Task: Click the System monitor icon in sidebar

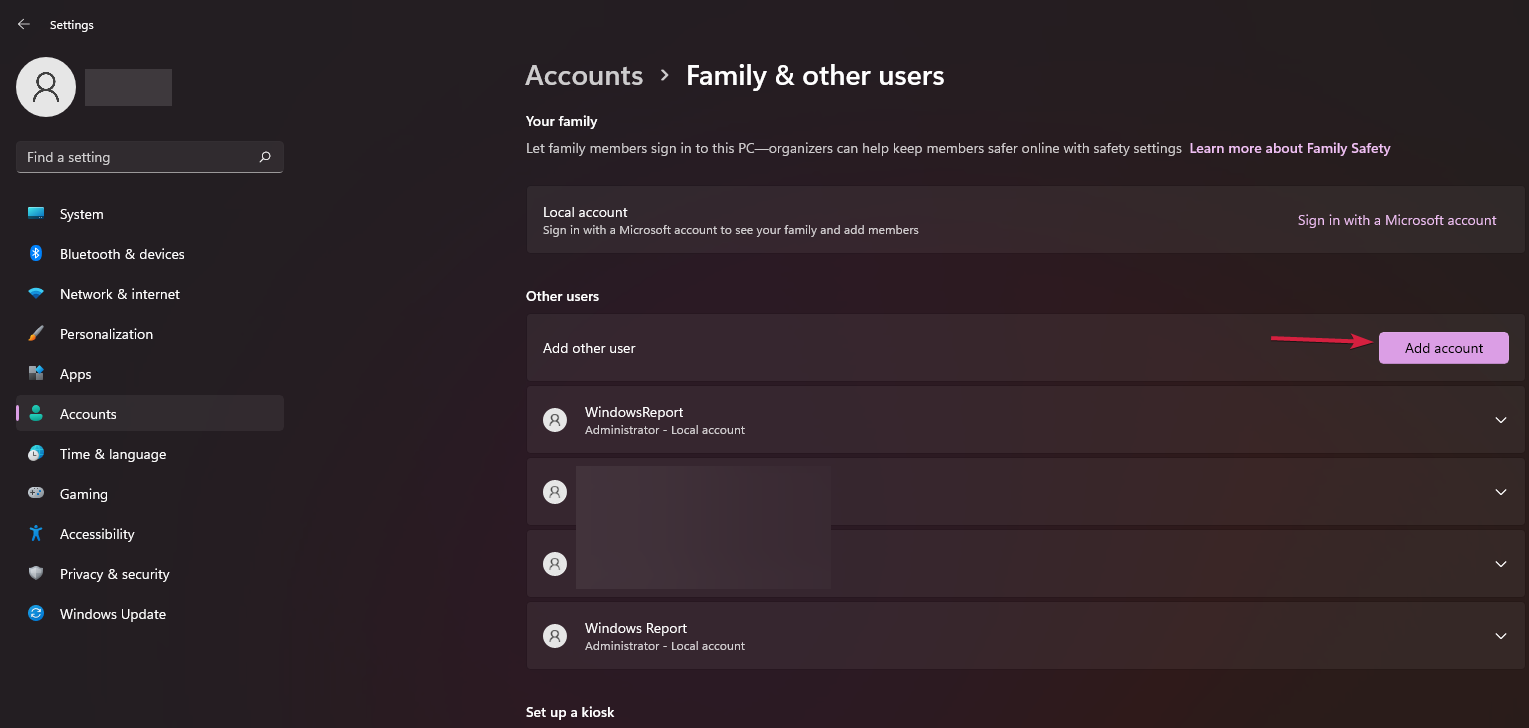Action: pyautogui.click(x=36, y=214)
